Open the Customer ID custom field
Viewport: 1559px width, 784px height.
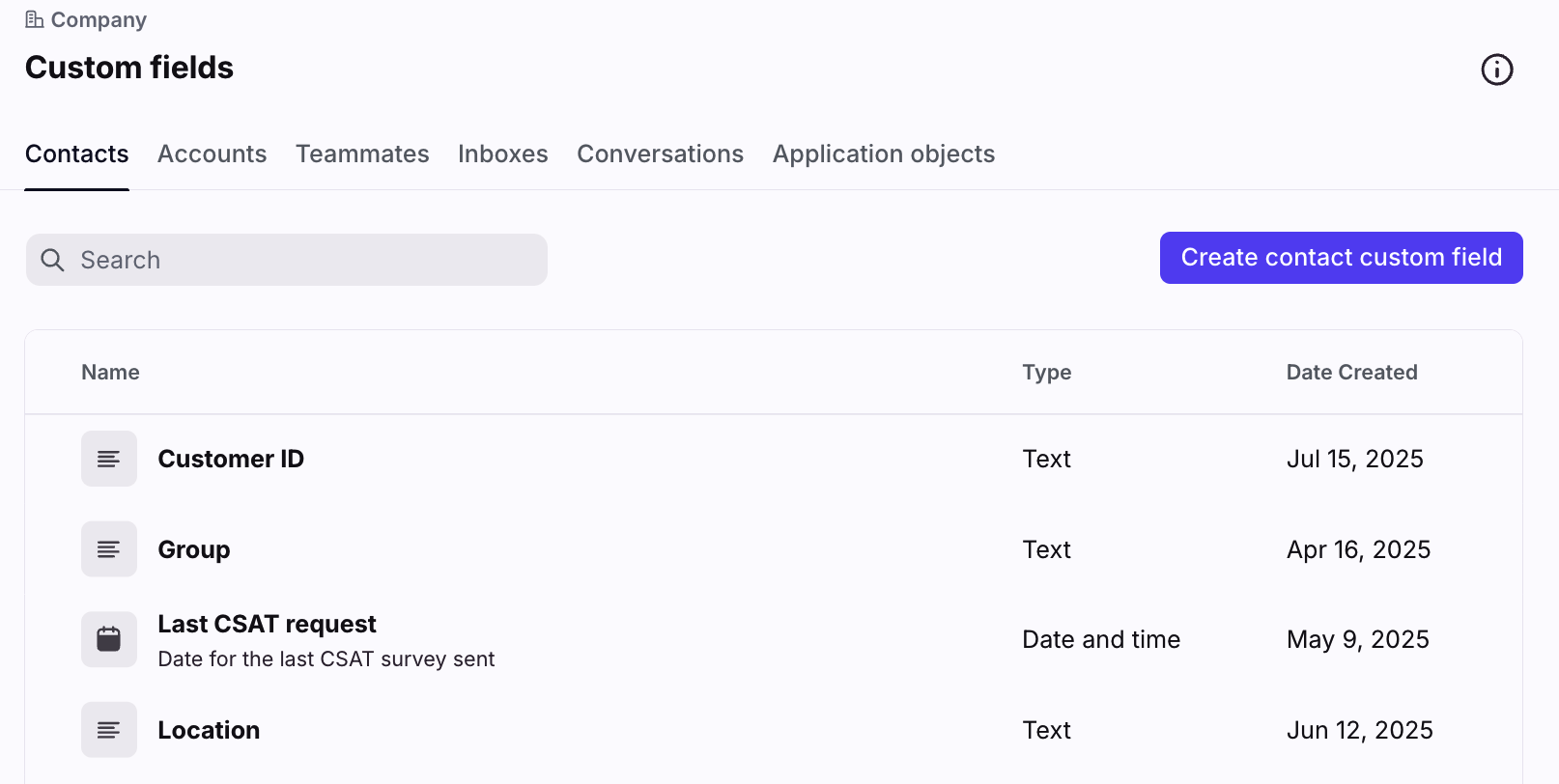coord(231,459)
